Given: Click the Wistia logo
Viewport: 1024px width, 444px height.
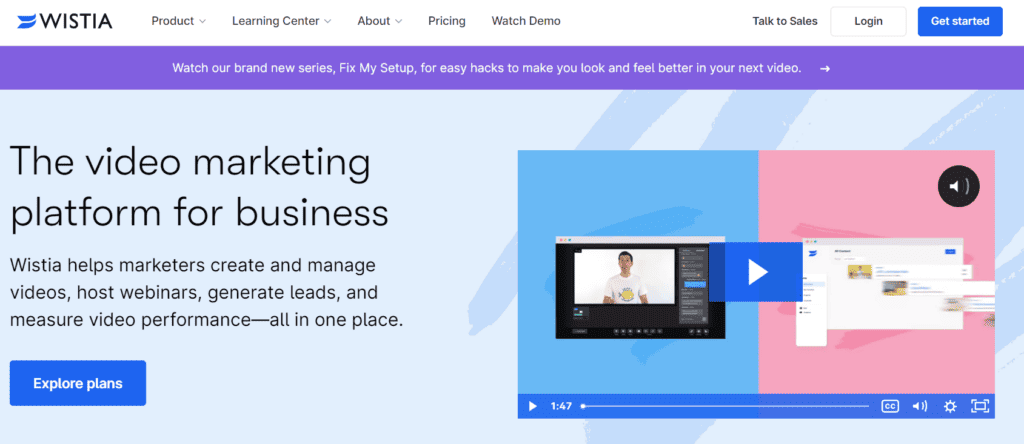Looking at the screenshot, I should click(x=65, y=21).
